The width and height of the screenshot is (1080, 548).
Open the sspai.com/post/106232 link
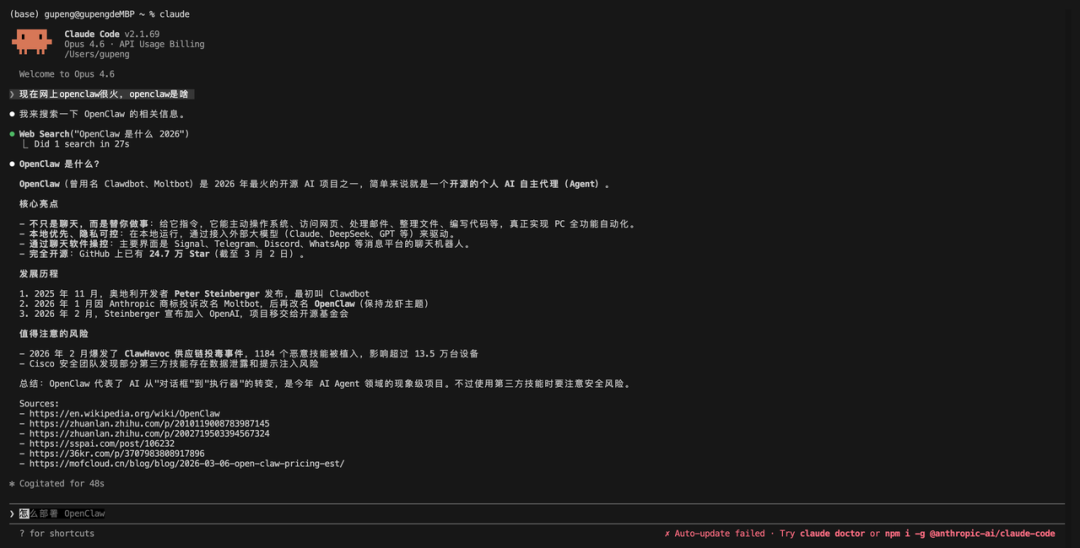(x=102, y=444)
